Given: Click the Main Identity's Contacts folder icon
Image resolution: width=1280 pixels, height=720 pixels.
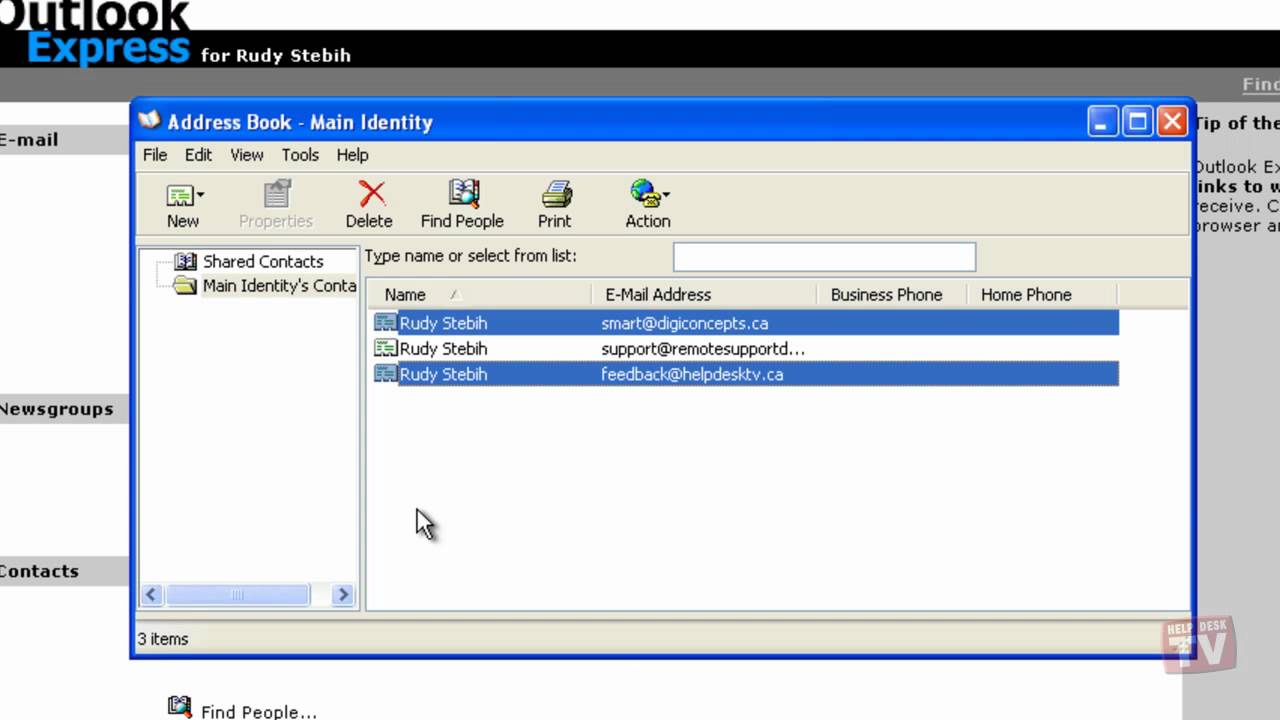Looking at the screenshot, I should coord(185,286).
